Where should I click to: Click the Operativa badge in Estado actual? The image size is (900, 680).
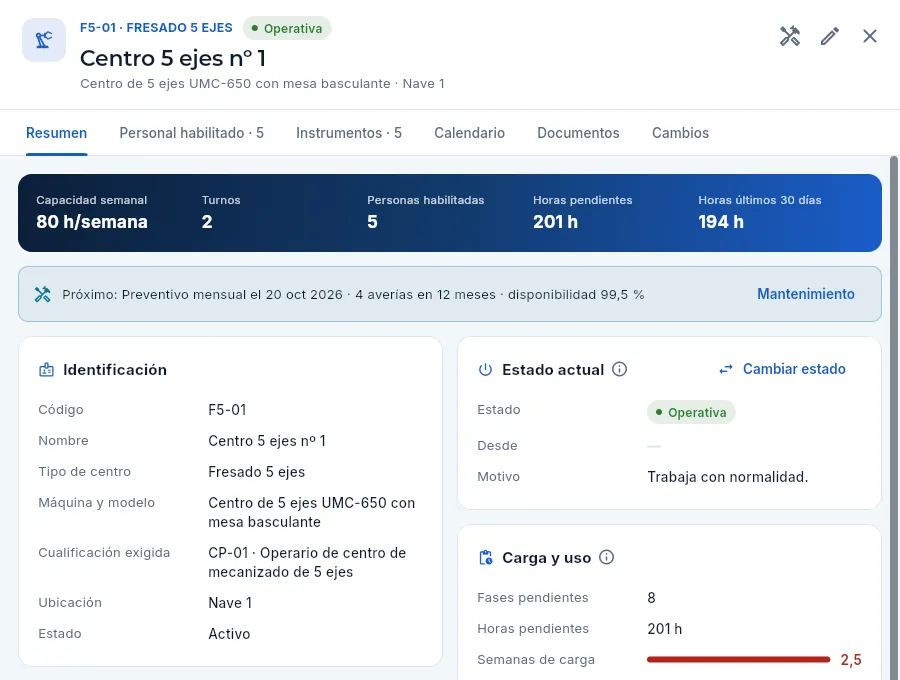691,412
